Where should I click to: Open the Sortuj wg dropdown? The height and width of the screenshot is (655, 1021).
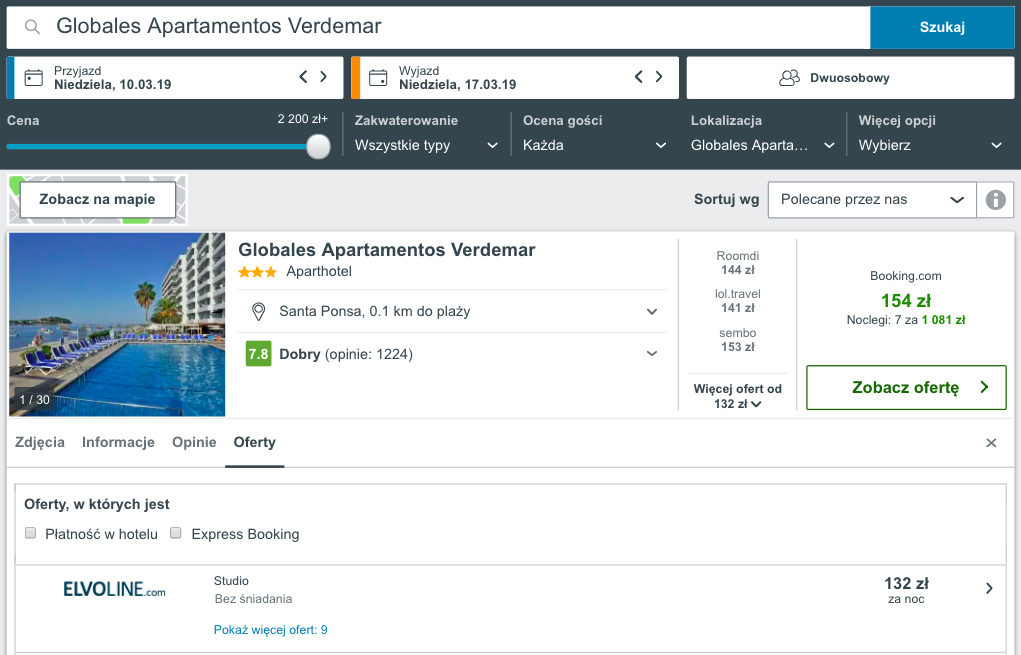pos(872,200)
